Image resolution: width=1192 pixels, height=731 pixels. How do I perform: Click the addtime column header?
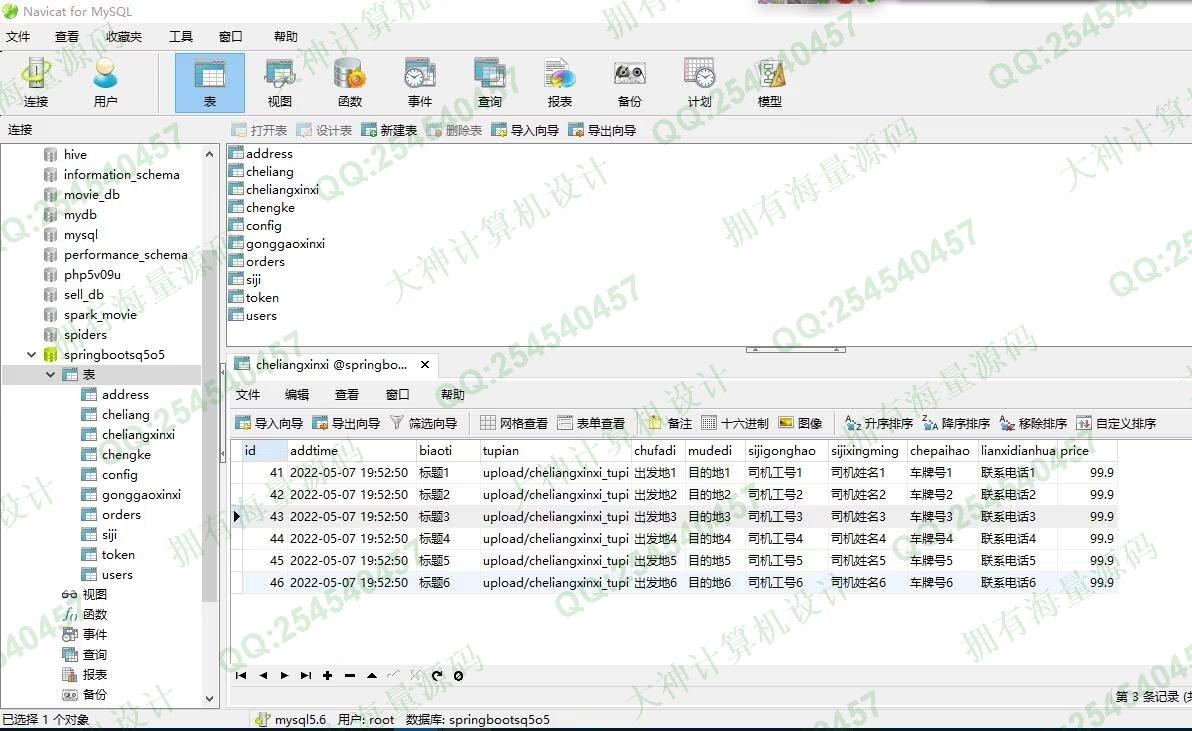[x=351, y=451]
